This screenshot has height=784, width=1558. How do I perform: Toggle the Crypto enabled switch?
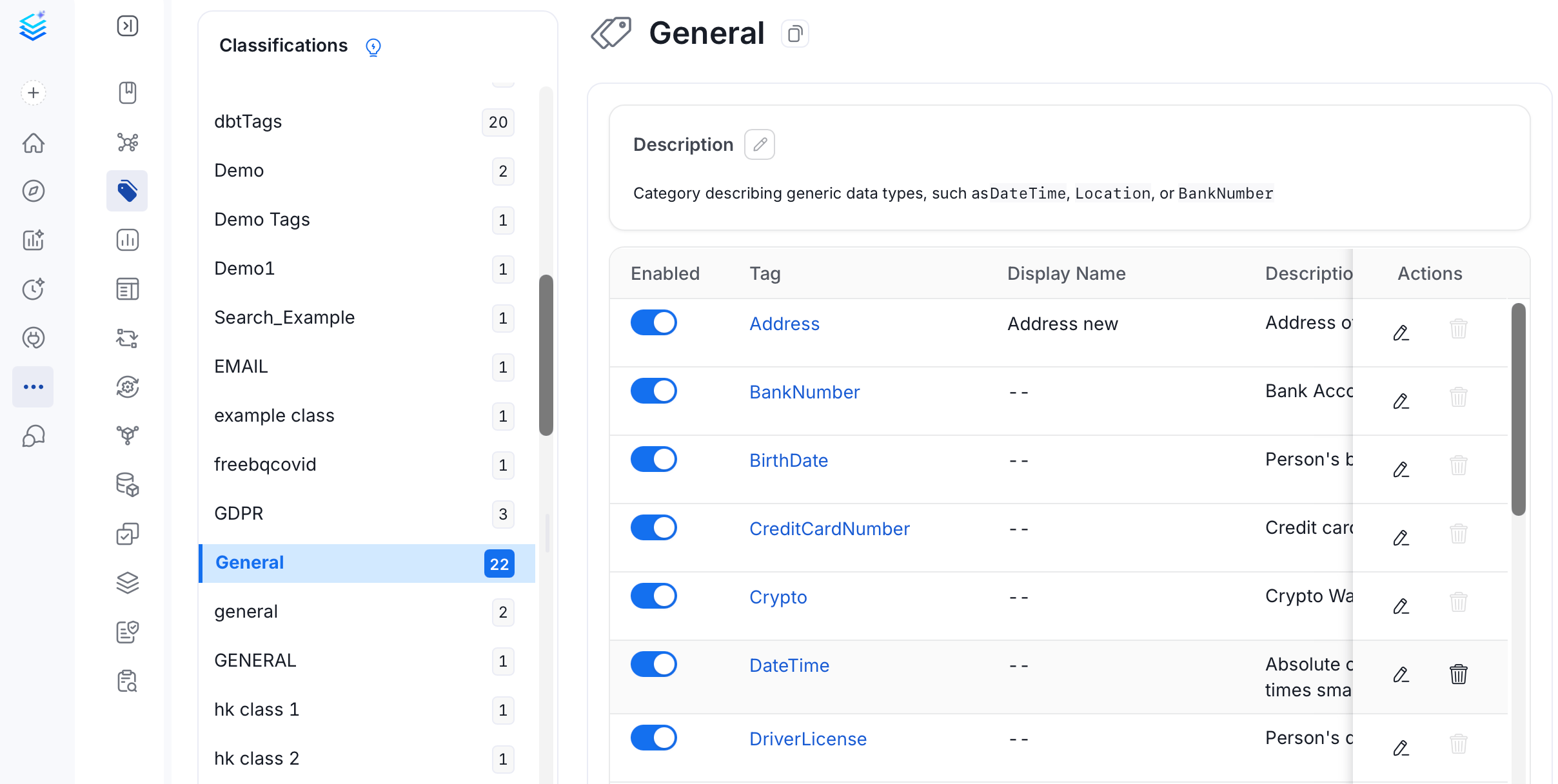tap(654, 596)
